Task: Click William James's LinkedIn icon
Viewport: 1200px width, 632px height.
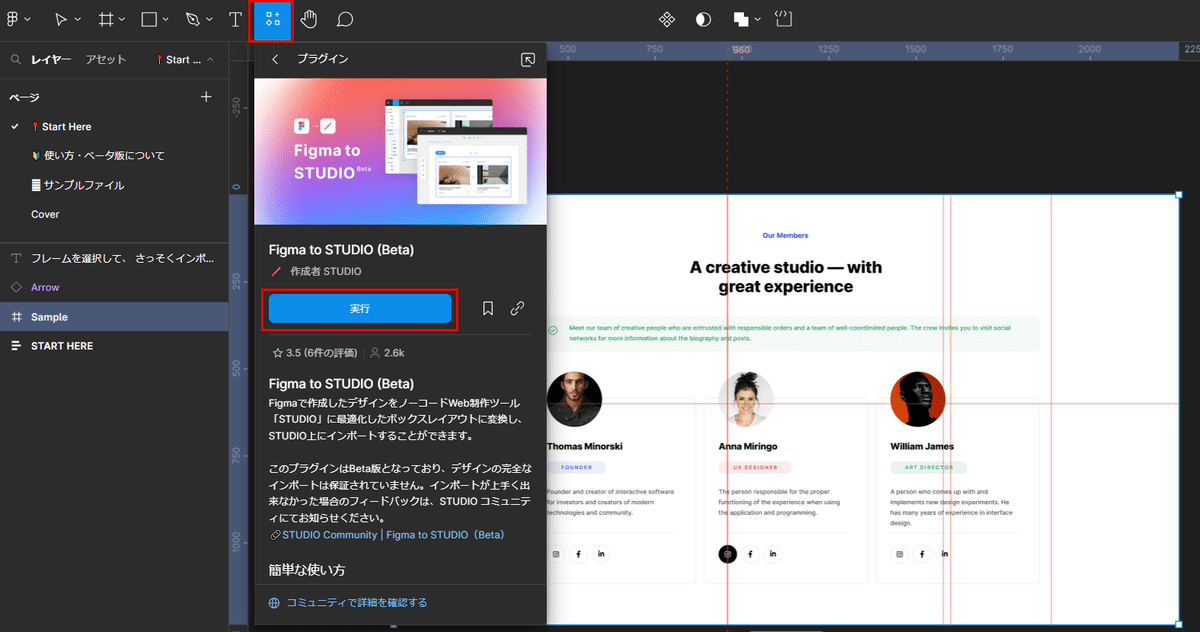Action: (x=945, y=554)
